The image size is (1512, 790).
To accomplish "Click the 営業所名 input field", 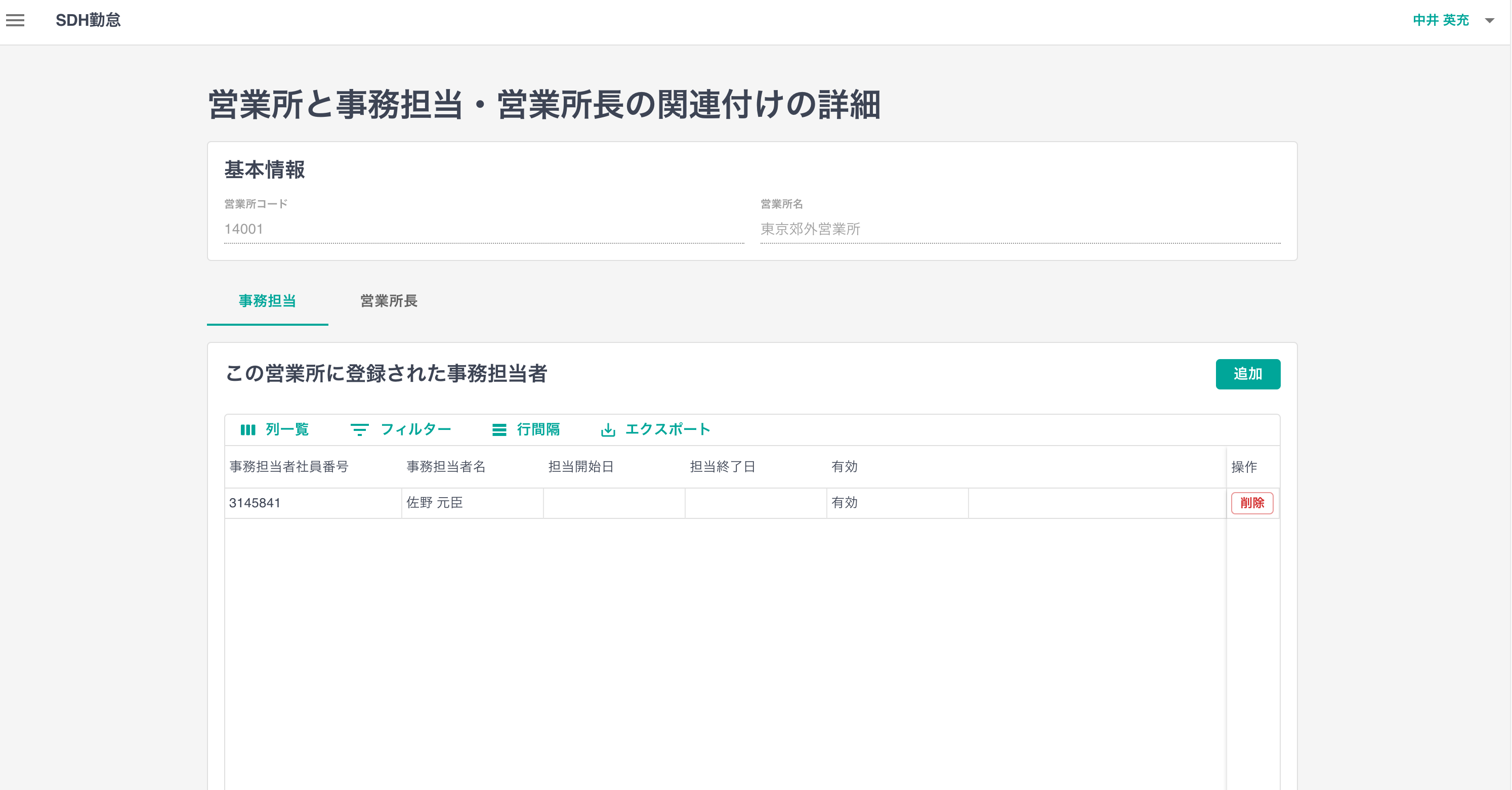I will point(1020,229).
